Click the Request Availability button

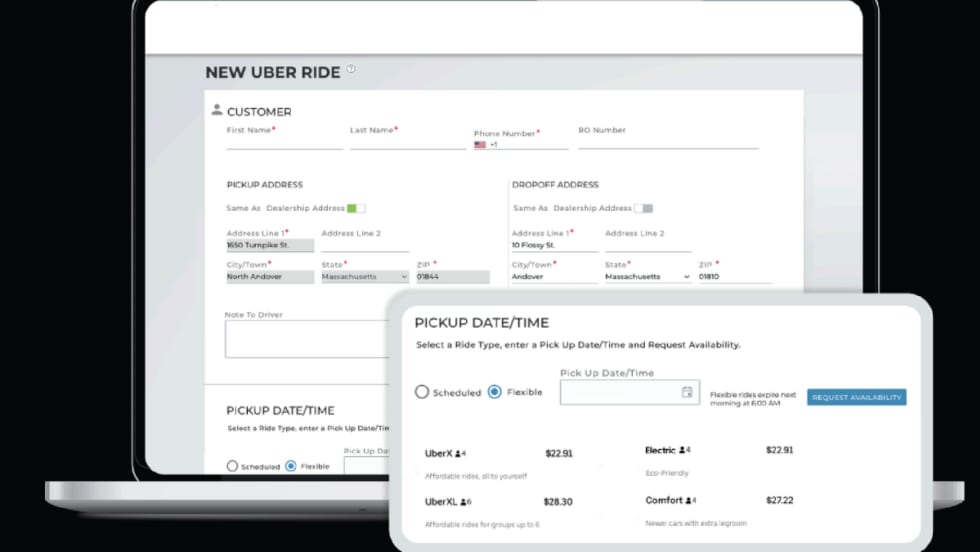(x=856, y=397)
